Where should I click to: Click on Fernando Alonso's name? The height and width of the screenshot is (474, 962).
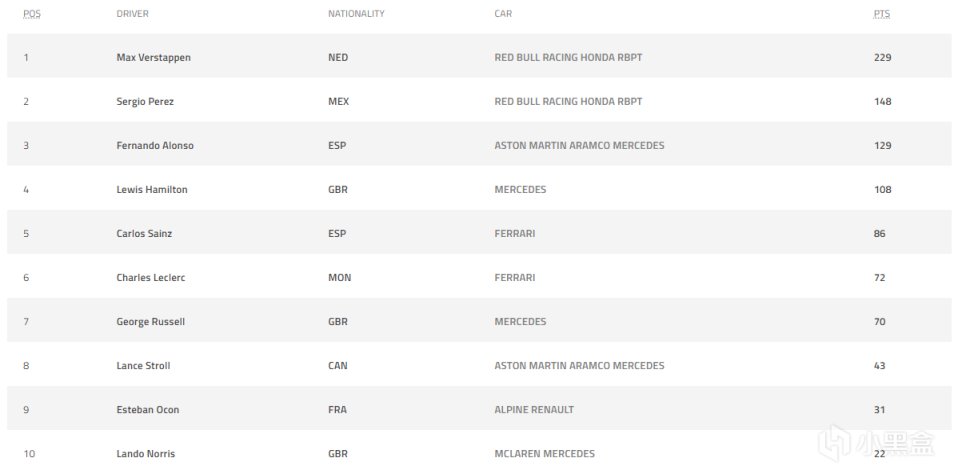pos(155,145)
